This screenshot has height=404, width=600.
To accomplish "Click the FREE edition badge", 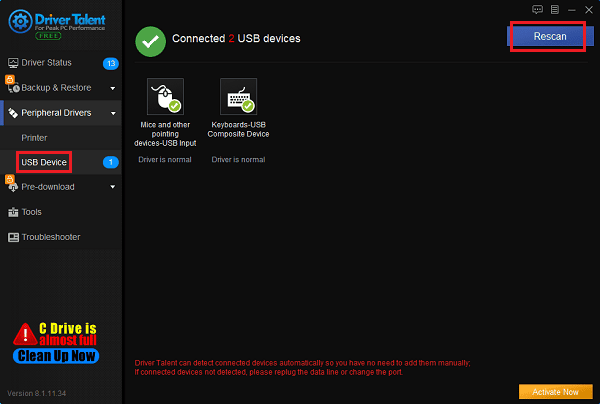I will coord(48,36).
